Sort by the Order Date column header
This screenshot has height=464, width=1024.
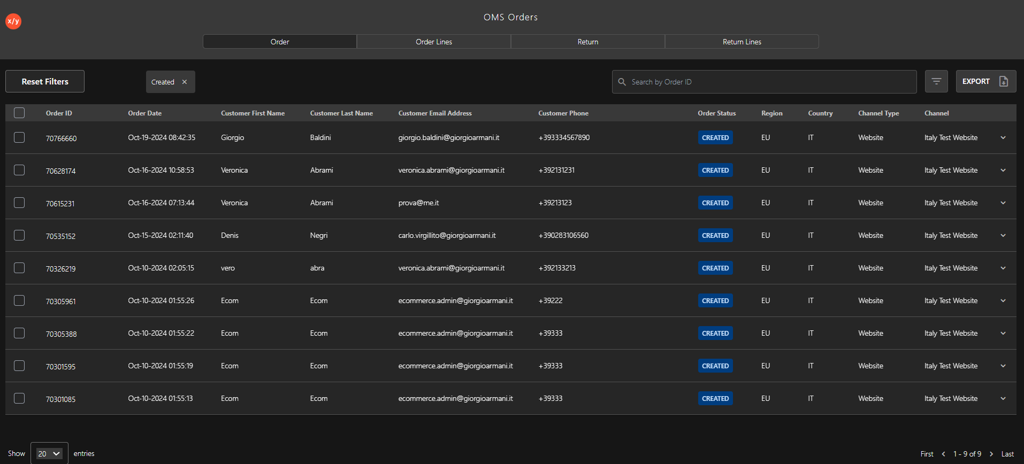[x=144, y=113]
